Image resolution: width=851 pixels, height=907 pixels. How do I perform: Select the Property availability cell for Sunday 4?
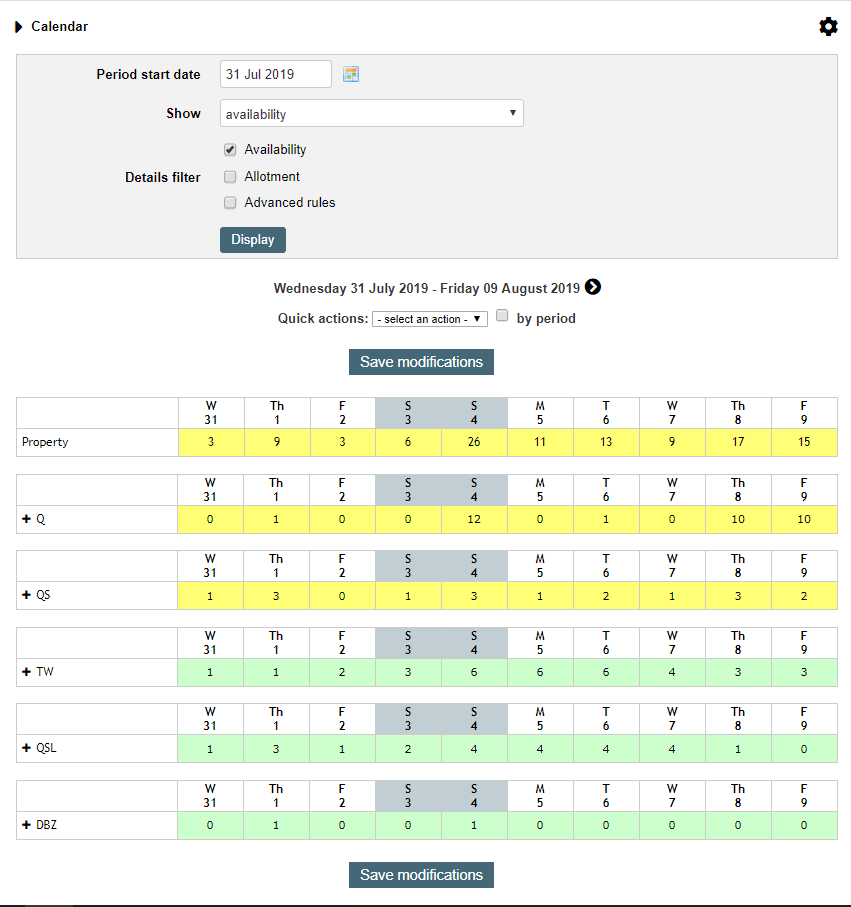click(x=474, y=440)
